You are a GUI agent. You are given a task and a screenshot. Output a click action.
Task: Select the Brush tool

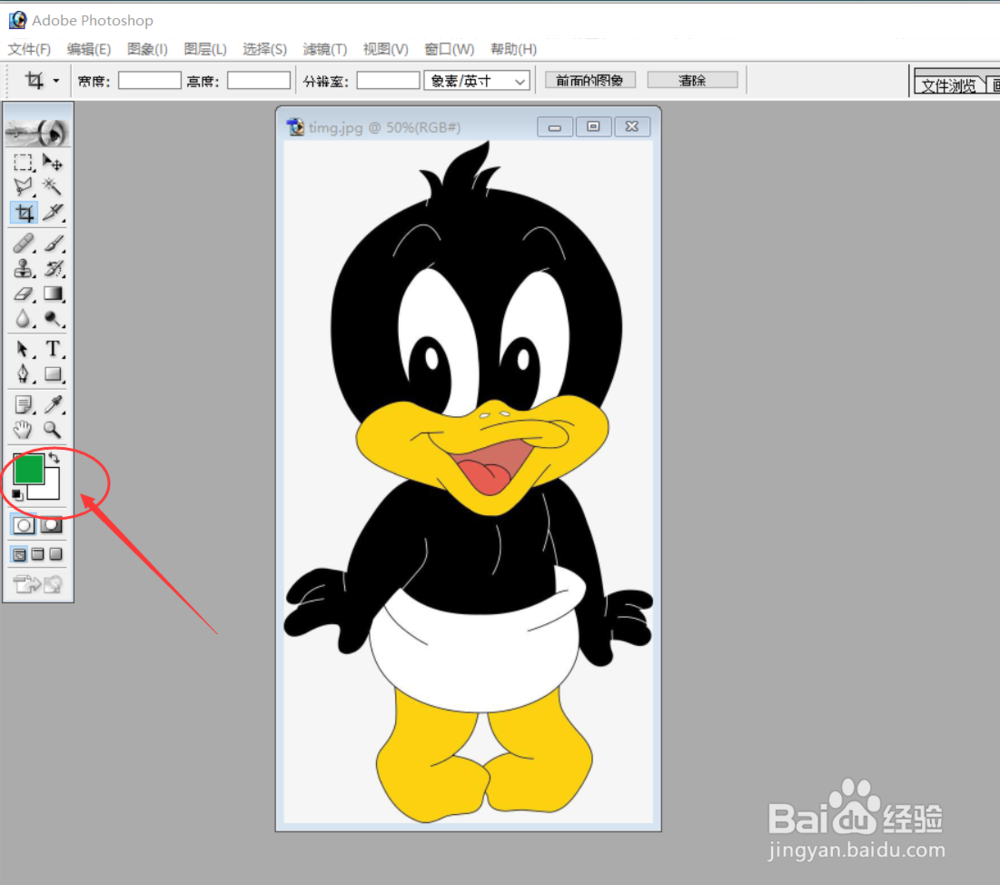(53, 243)
